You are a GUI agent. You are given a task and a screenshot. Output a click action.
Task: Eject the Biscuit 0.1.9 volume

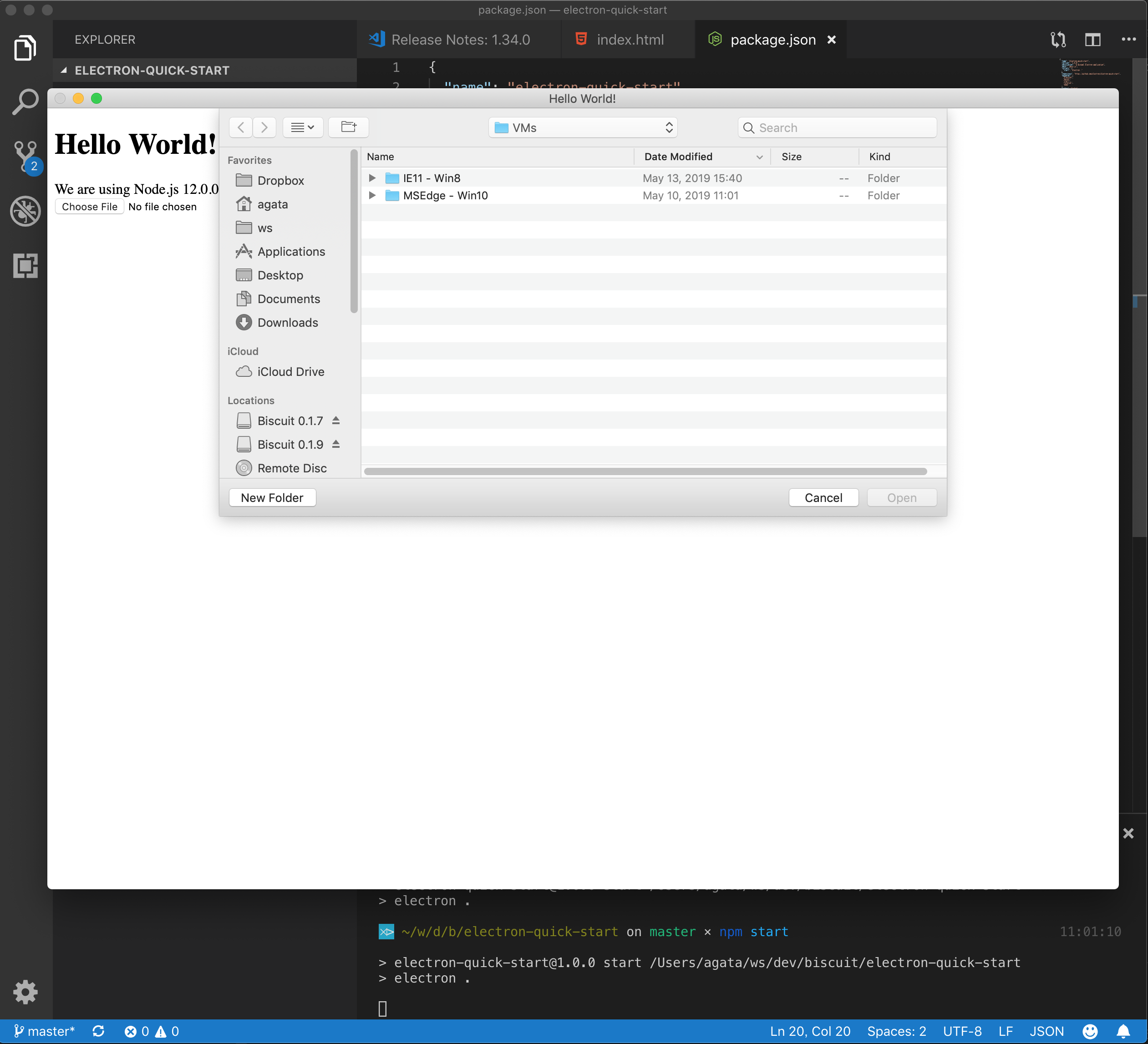pyautogui.click(x=336, y=444)
